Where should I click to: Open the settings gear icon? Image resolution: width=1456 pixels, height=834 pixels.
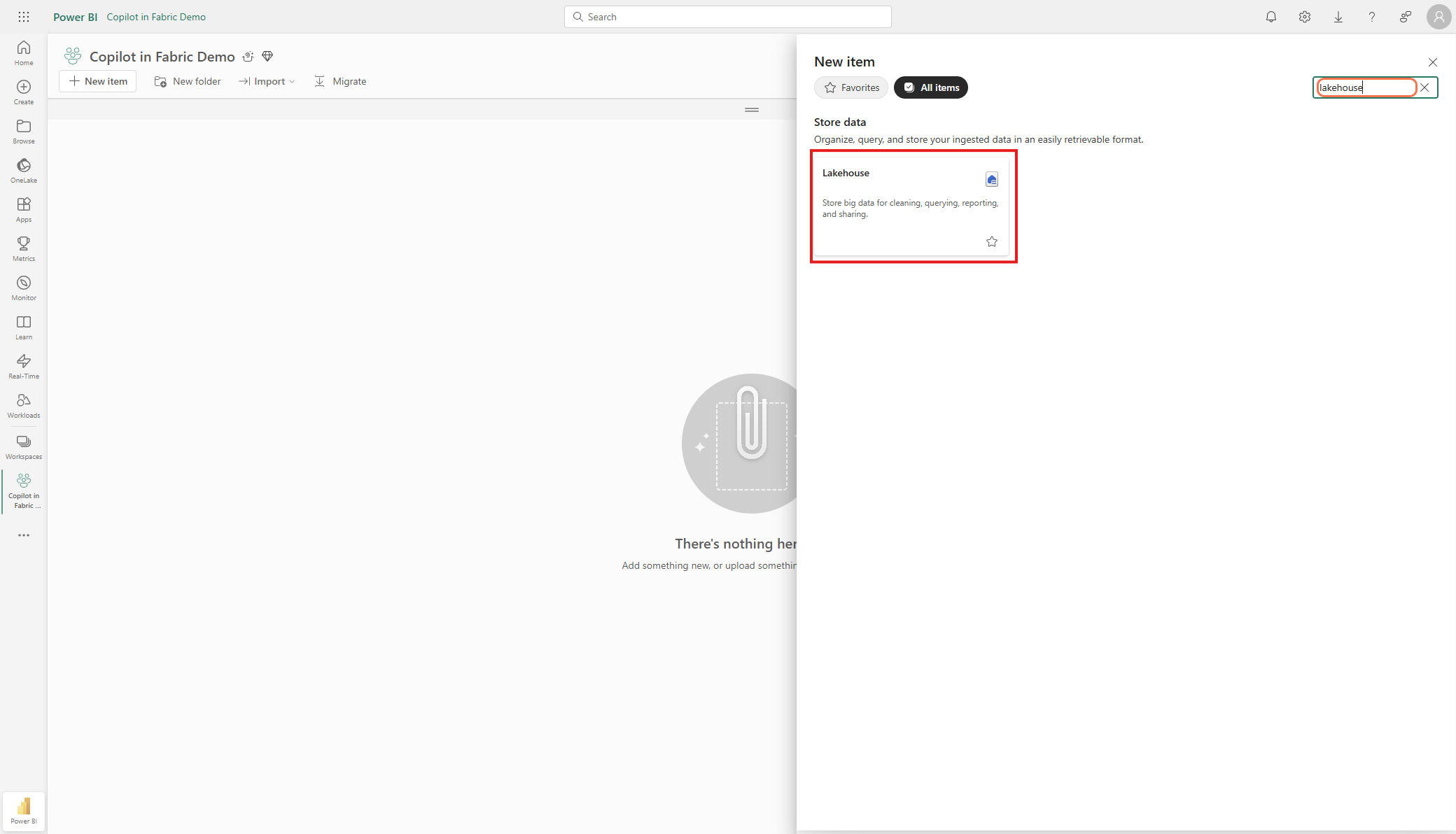pyautogui.click(x=1304, y=17)
